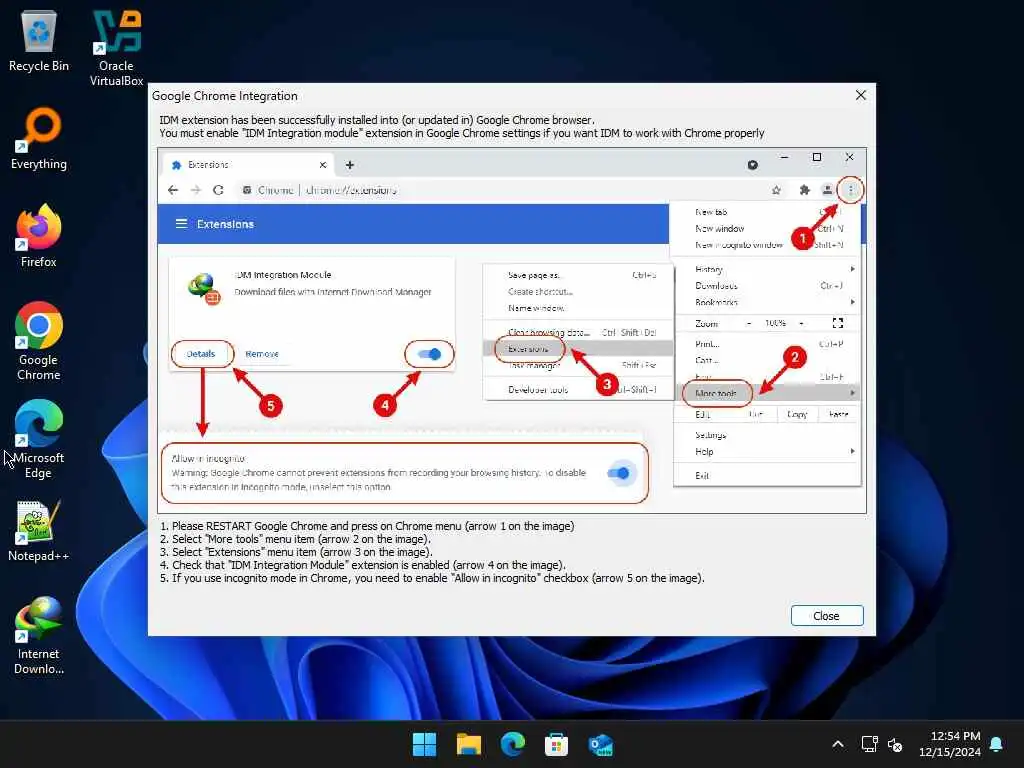This screenshot has height=768, width=1024.
Task: Click the reload icon in the illustrated Chrome toolbar
Action: point(218,190)
